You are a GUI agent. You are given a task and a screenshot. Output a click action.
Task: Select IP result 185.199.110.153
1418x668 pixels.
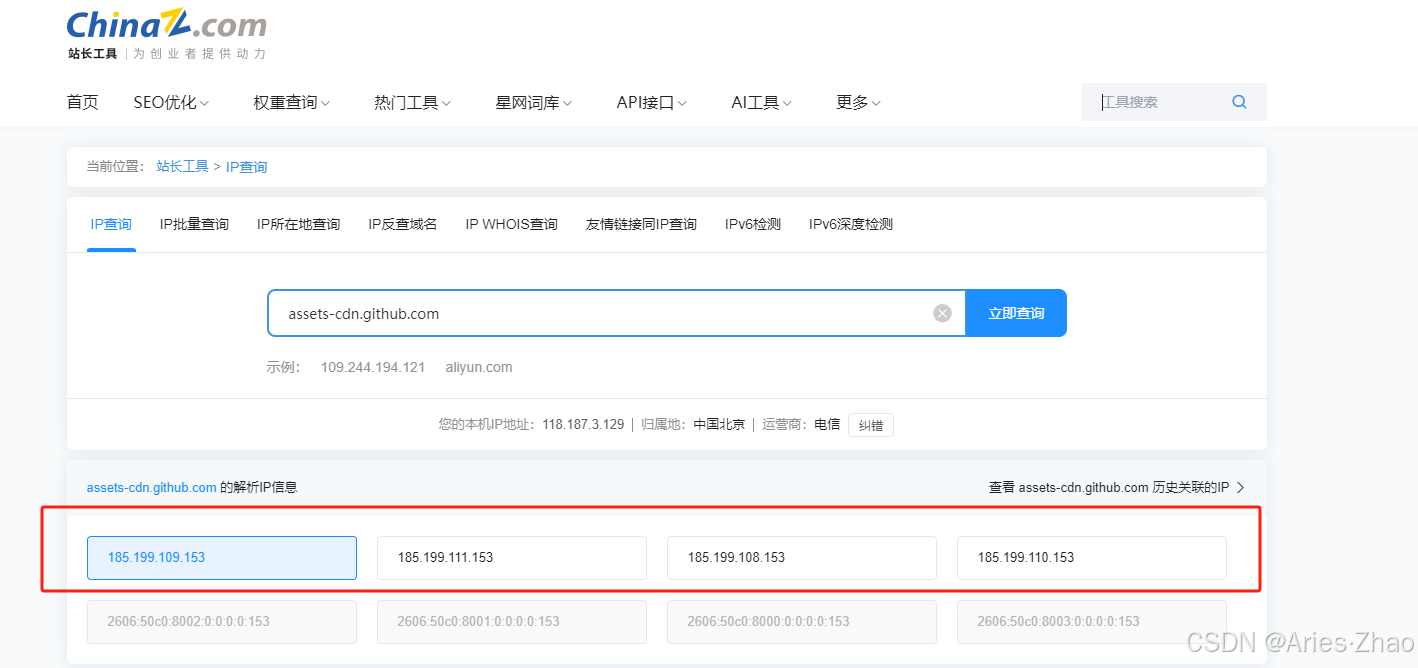(x=1092, y=558)
